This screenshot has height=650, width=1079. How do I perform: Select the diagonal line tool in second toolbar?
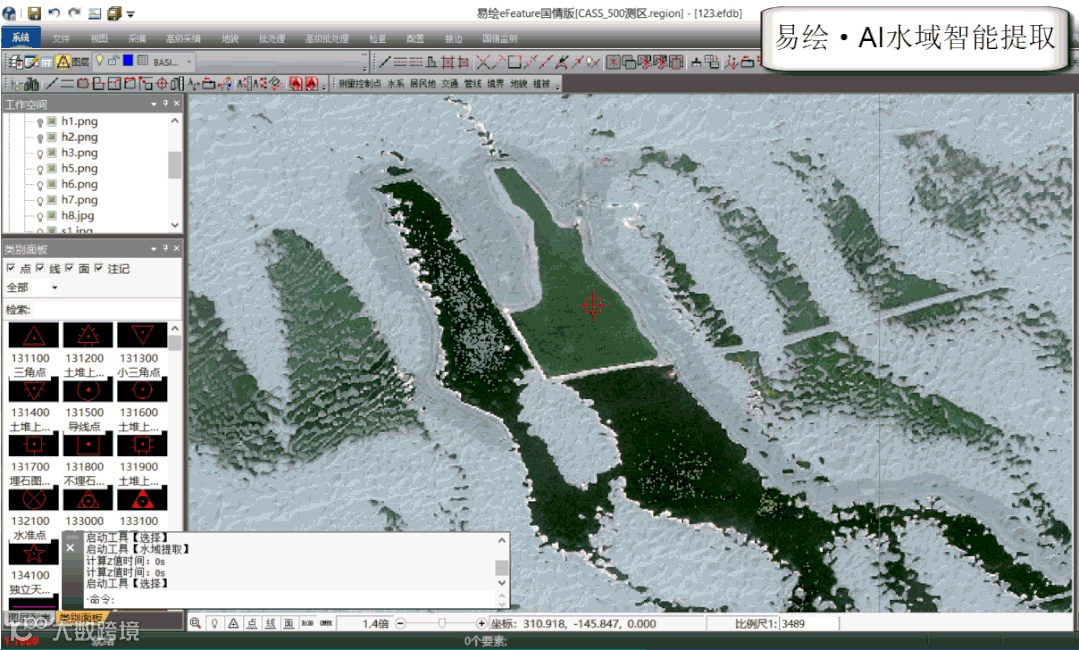pyautogui.click(x=52, y=84)
